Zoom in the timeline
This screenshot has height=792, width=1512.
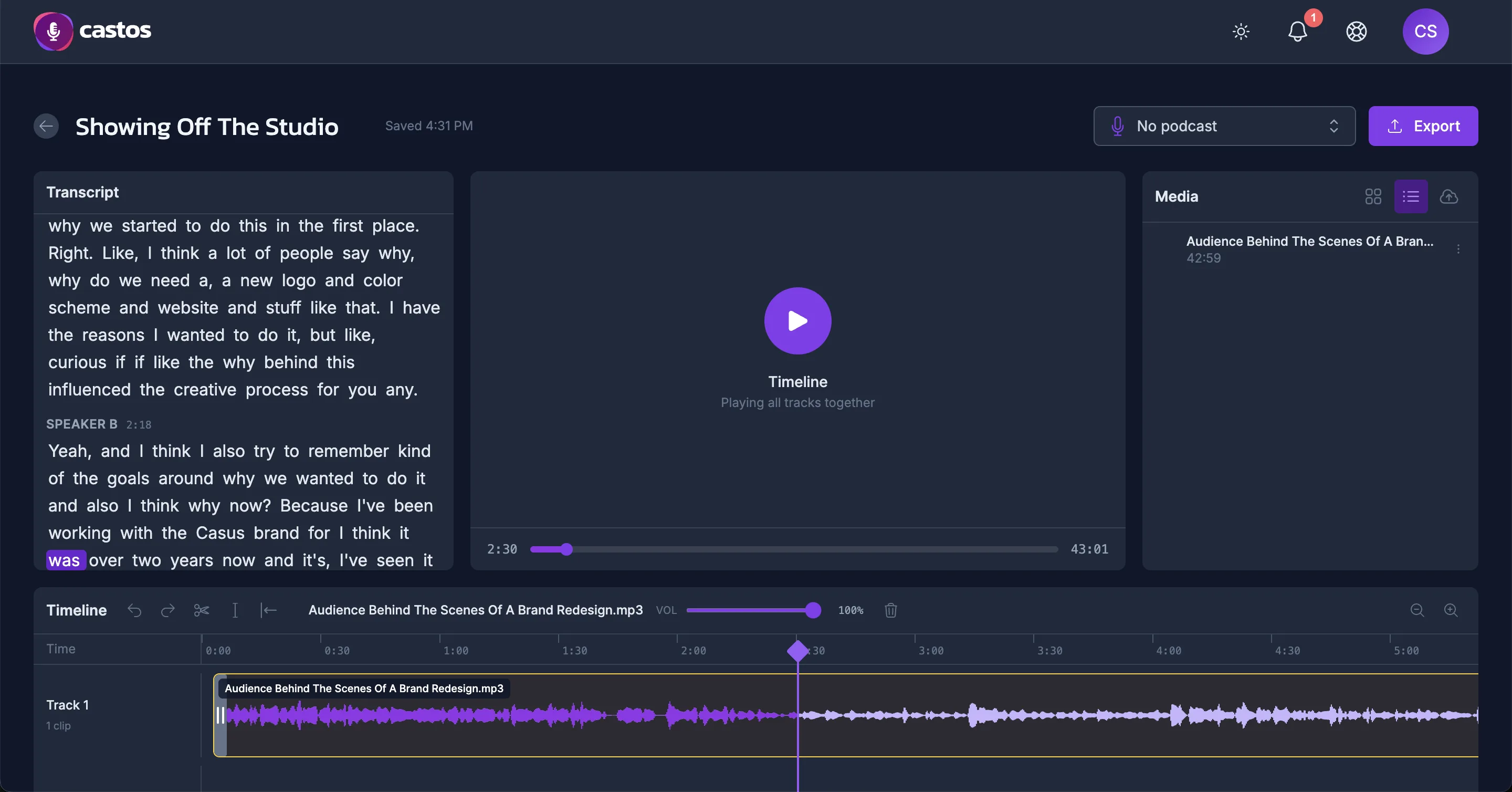(x=1451, y=611)
